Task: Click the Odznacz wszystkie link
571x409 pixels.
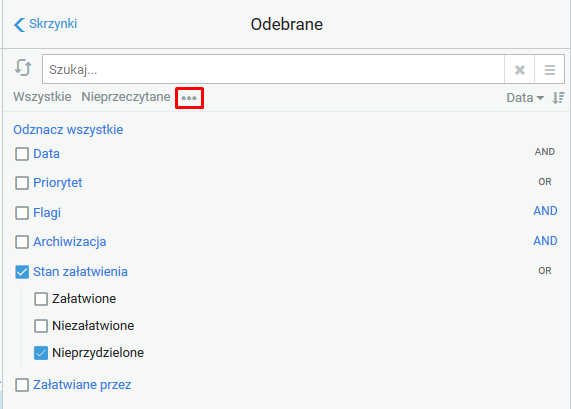Action: tap(68, 130)
